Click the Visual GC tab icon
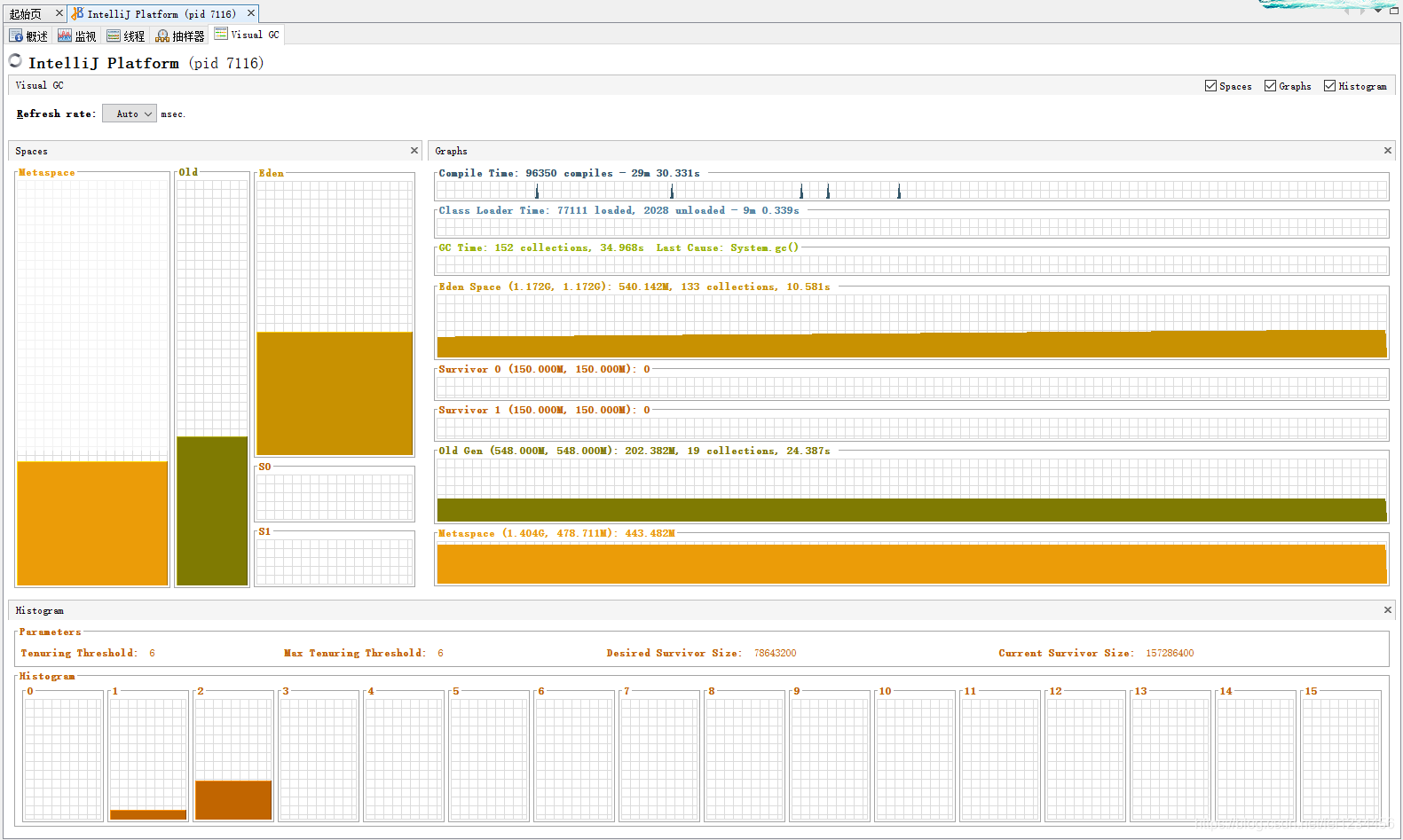1403x840 pixels. [x=221, y=34]
